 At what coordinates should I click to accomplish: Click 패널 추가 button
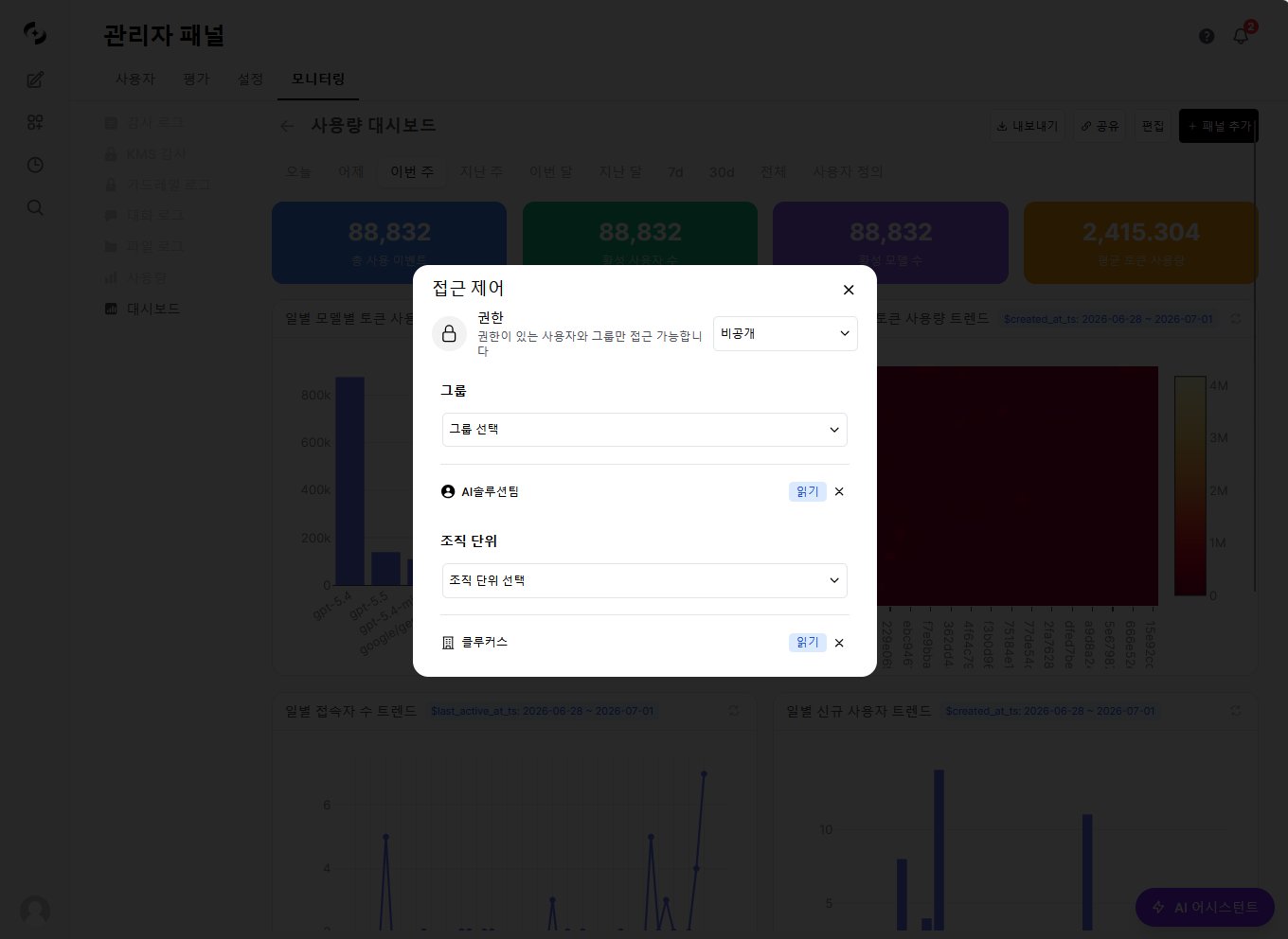point(1219,126)
